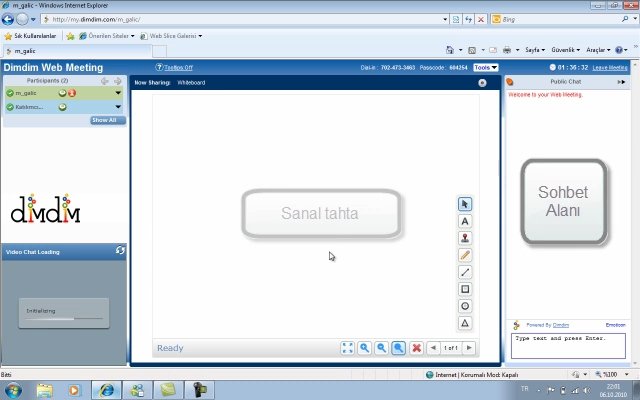Select the m_galic browser tab
This screenshot has height=400, width=640.
pyautogui.click(x=77, y=51)
